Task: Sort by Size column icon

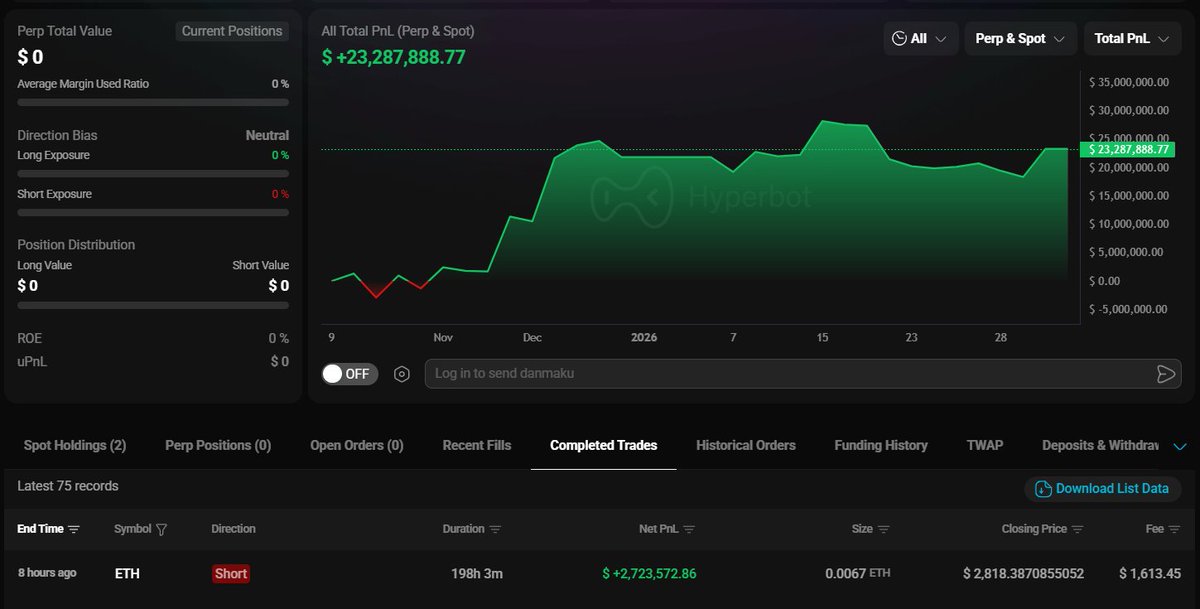Action: tap(884, 529)
